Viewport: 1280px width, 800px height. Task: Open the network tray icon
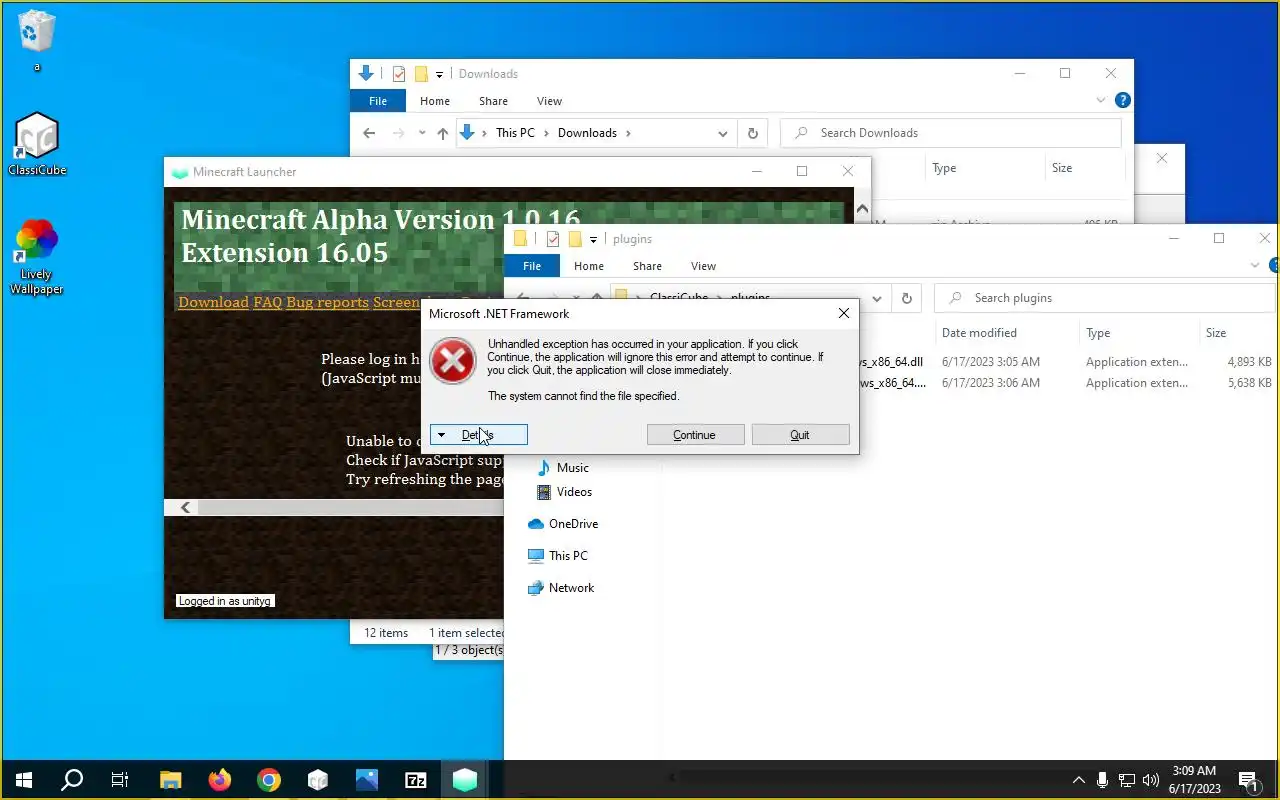click(x=1127, y=780)
